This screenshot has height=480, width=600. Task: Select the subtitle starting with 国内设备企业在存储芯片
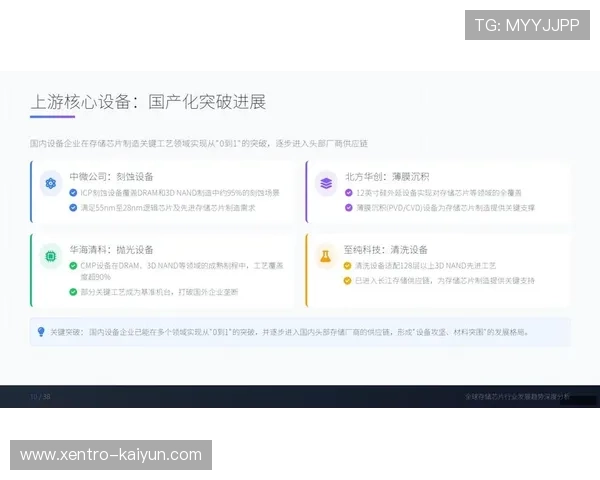pyautogui.click(x=199, y=144)
